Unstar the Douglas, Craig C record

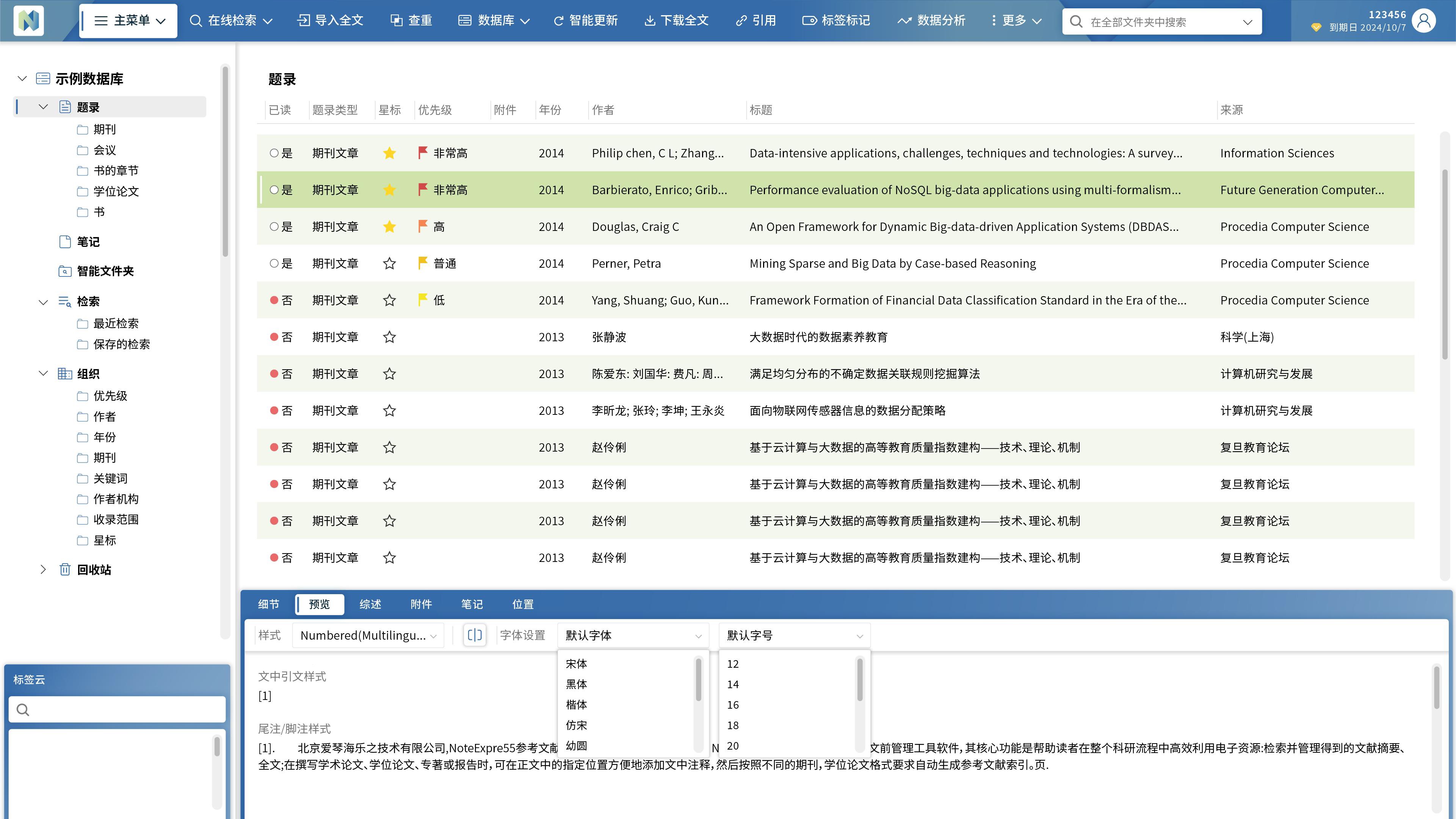point(389,227)
